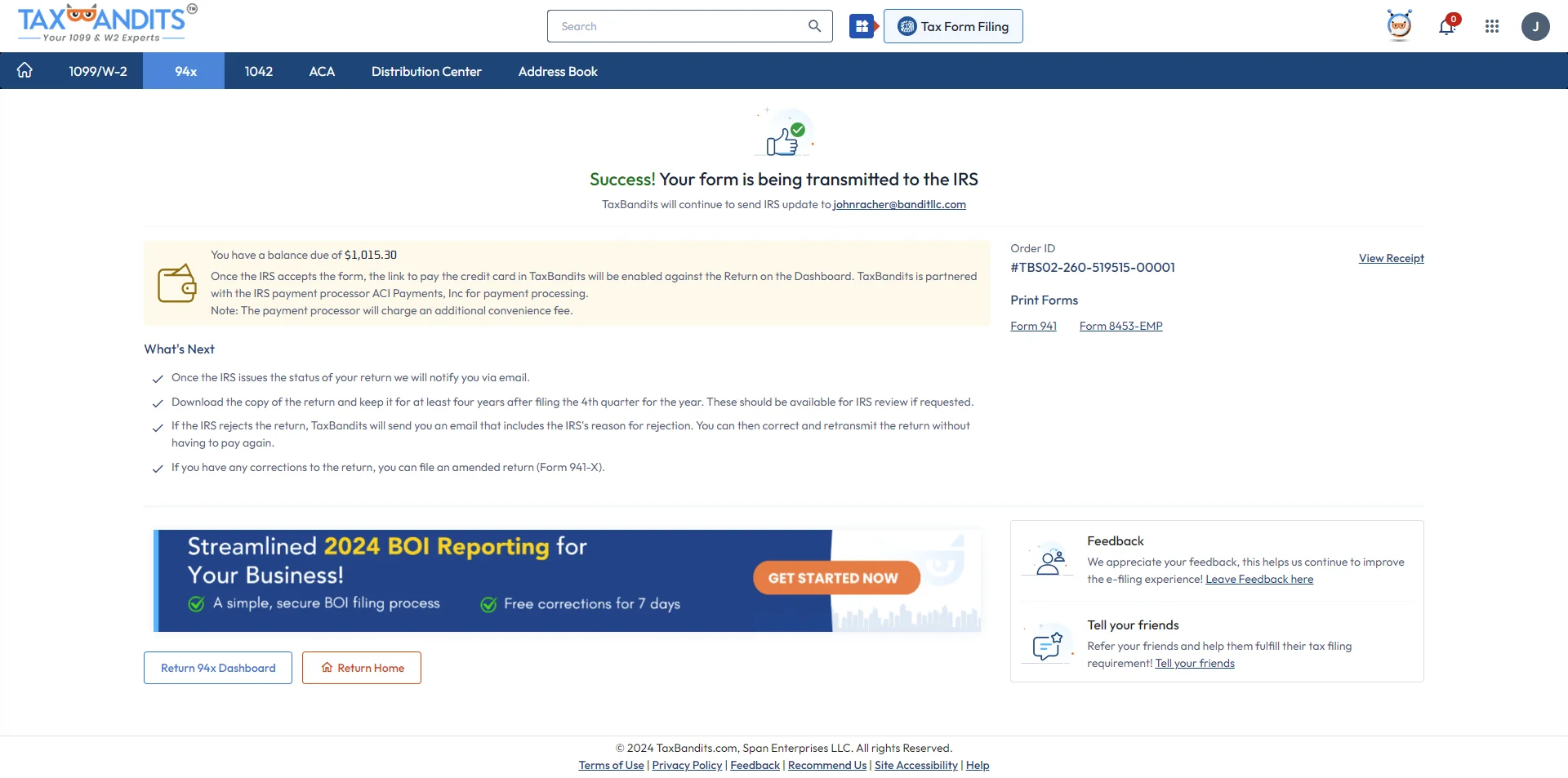
Task: Go to the 1099/W-2 section
Action: click(97, 71)
